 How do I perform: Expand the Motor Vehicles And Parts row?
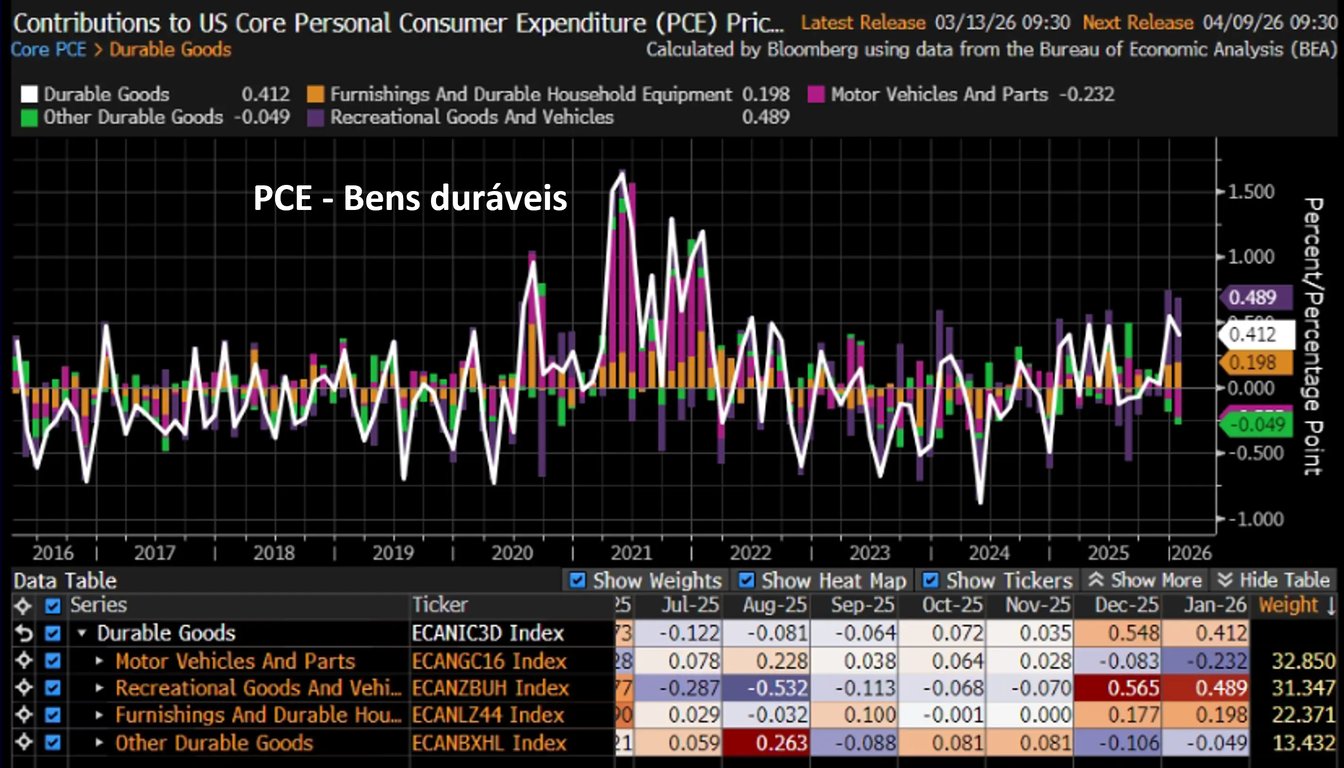(100, 661)
